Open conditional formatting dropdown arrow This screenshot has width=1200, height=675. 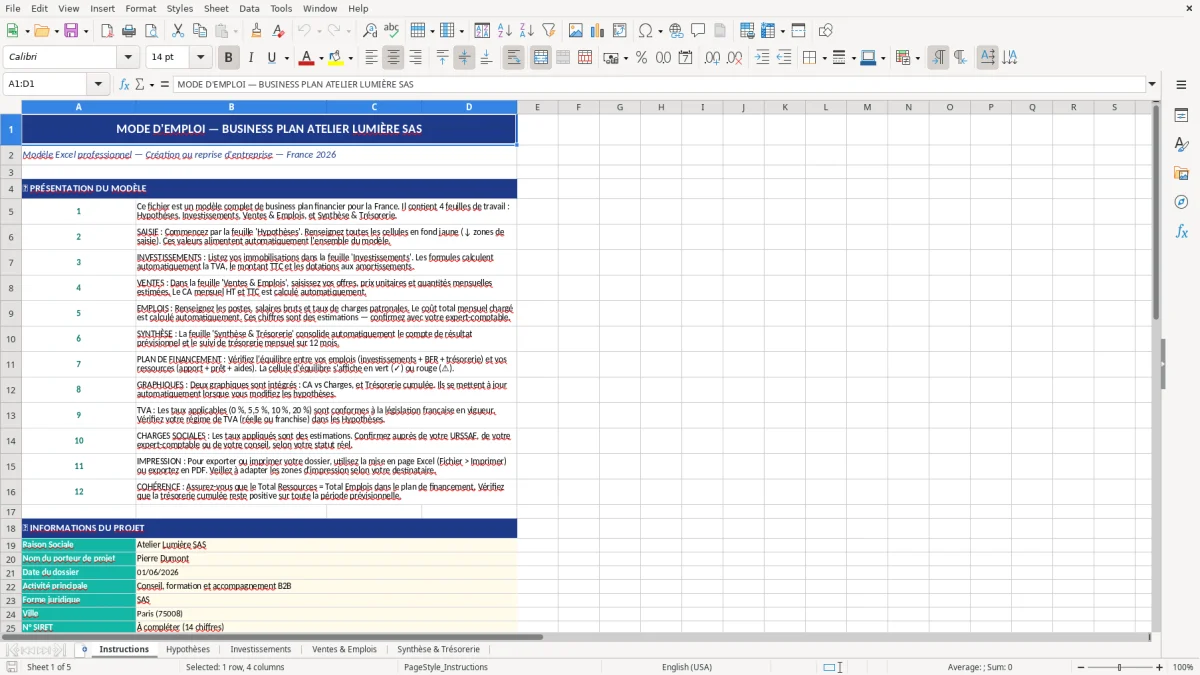click(x=917, y=58)
